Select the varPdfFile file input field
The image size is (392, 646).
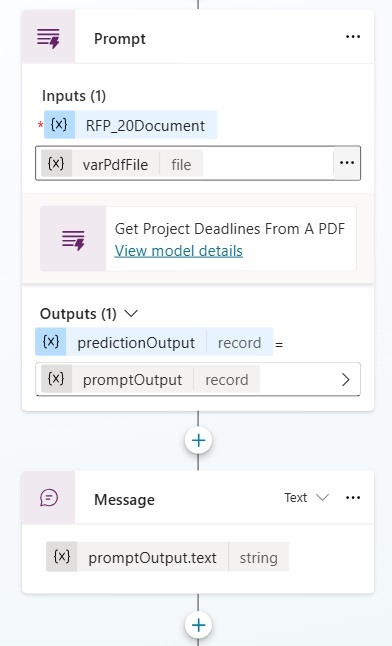pyautogui.click(x=198, y=163)
